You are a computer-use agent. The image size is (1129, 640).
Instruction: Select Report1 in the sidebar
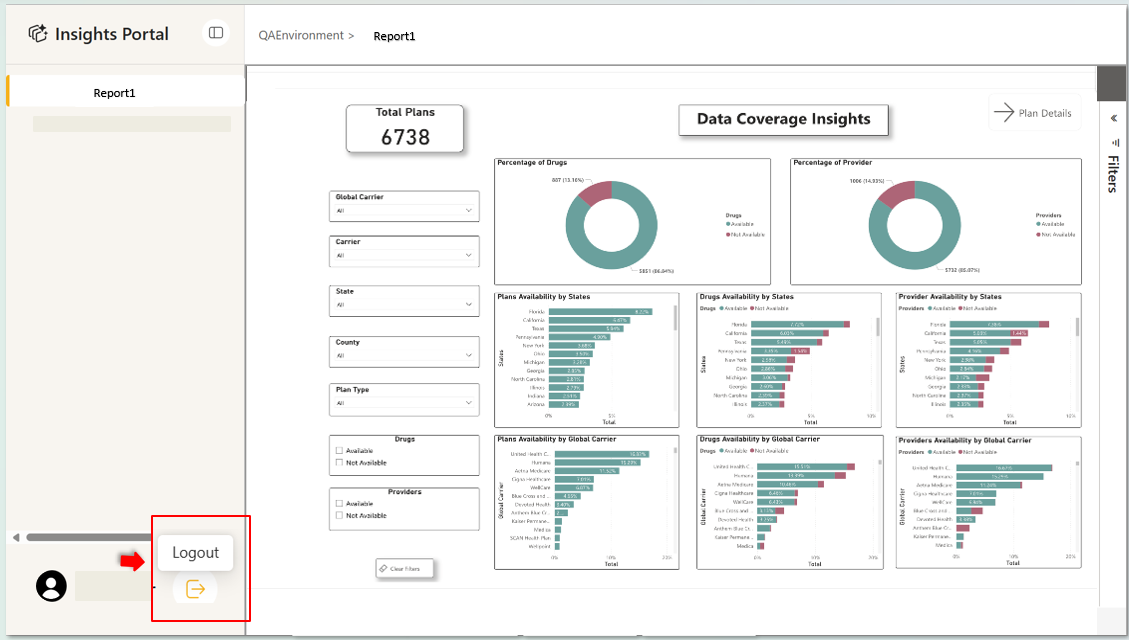pyautogui.click(x=115, y=93)
